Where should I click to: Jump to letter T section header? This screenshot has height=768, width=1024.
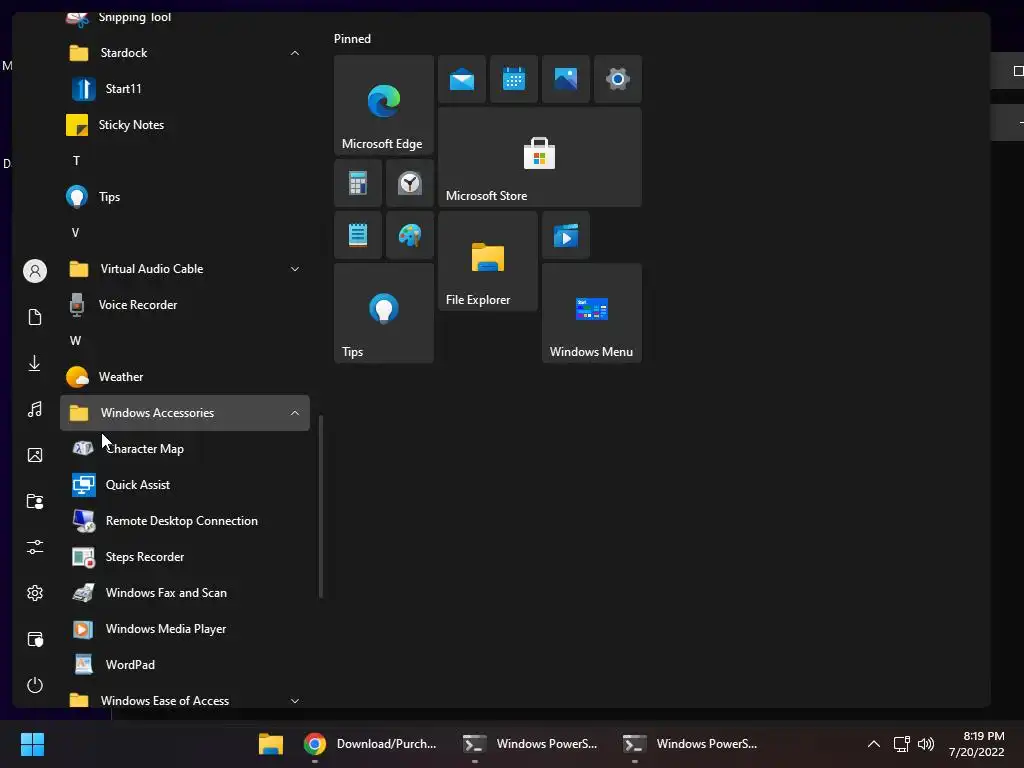point(76,161)
